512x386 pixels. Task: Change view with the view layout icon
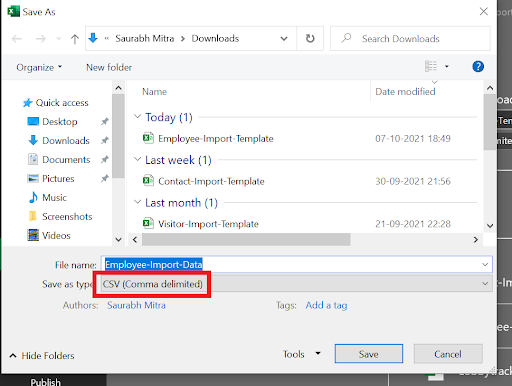click(431, 66)
